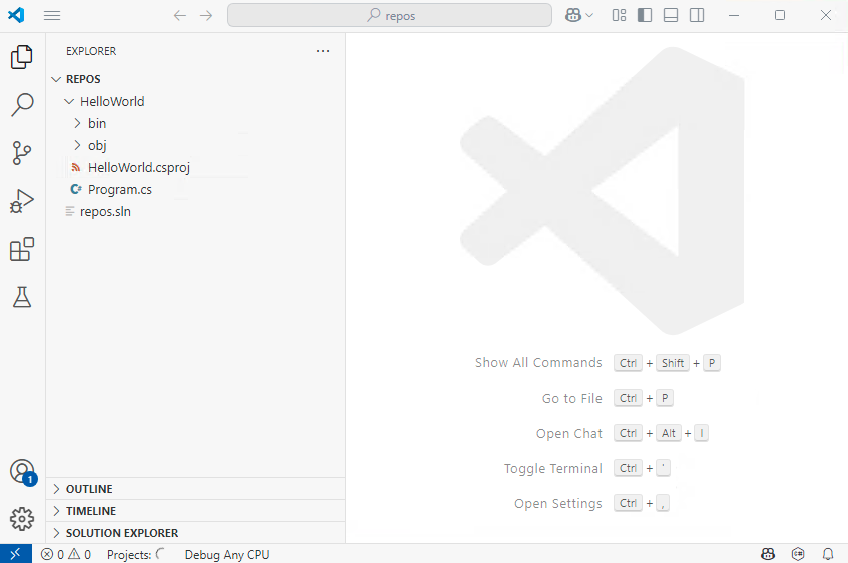Toggle the bottom panel
Screen dimensions: 848x563
tap(671, 15)
